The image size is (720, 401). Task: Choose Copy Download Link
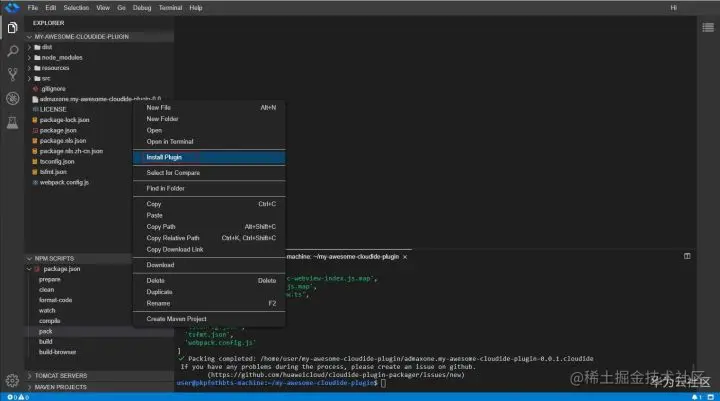click(209, 250)
